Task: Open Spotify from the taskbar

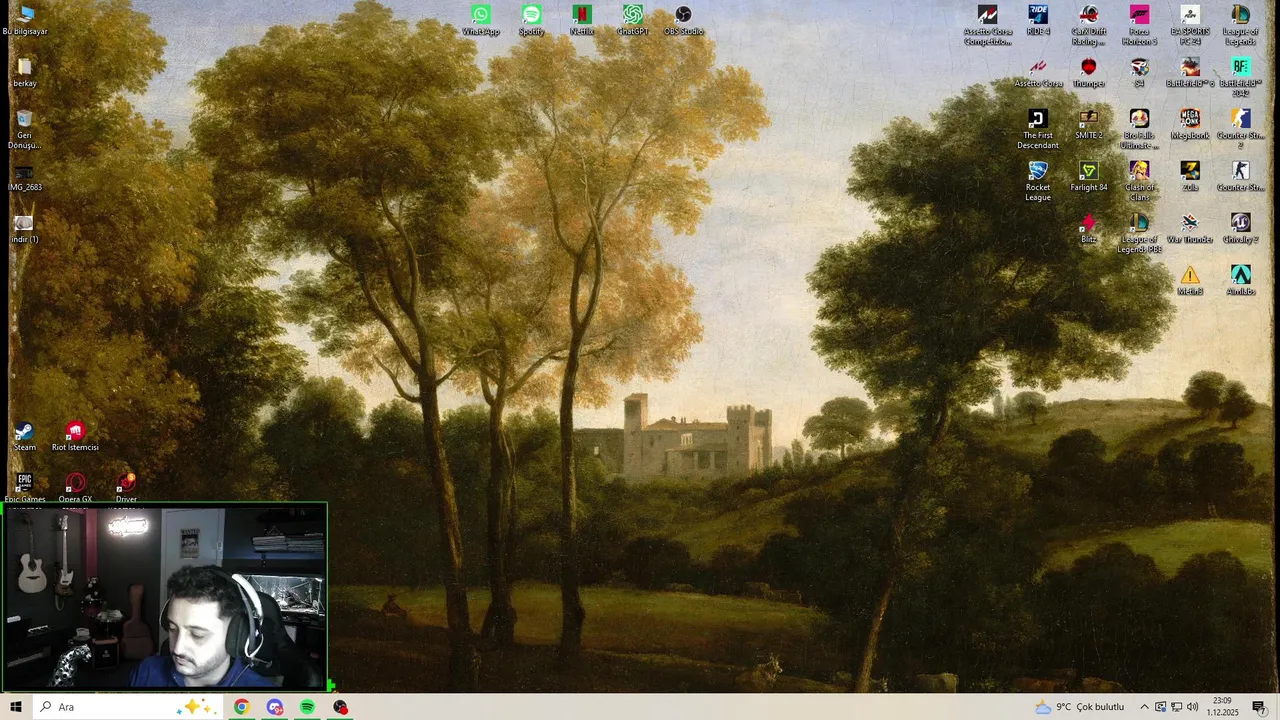Action: tap(308, 707)
